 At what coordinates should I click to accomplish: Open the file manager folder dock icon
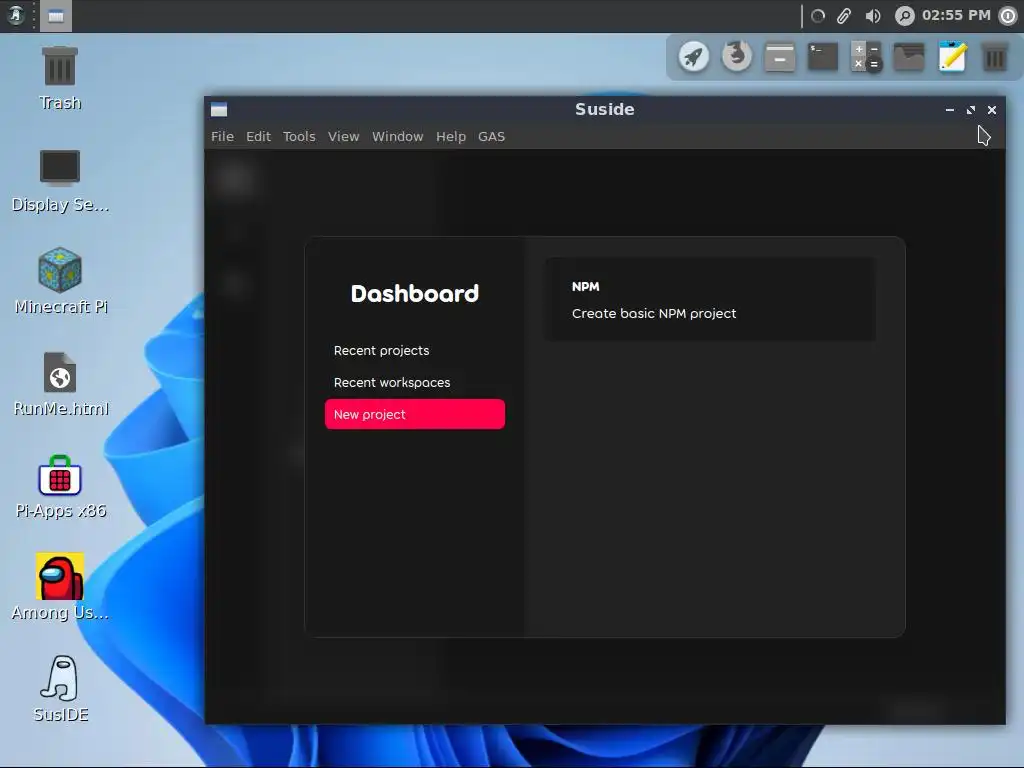coord(909,57)
